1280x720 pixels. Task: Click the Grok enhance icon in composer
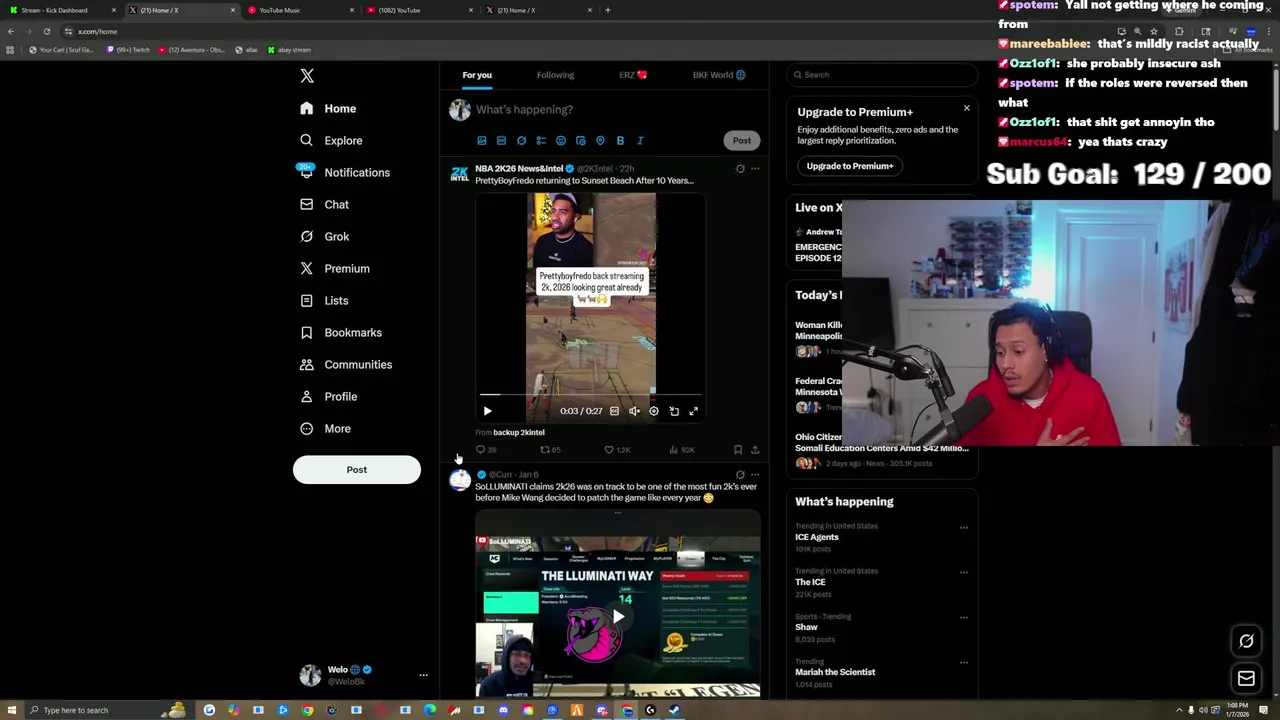pyautogui.click(x=521, y=141)
